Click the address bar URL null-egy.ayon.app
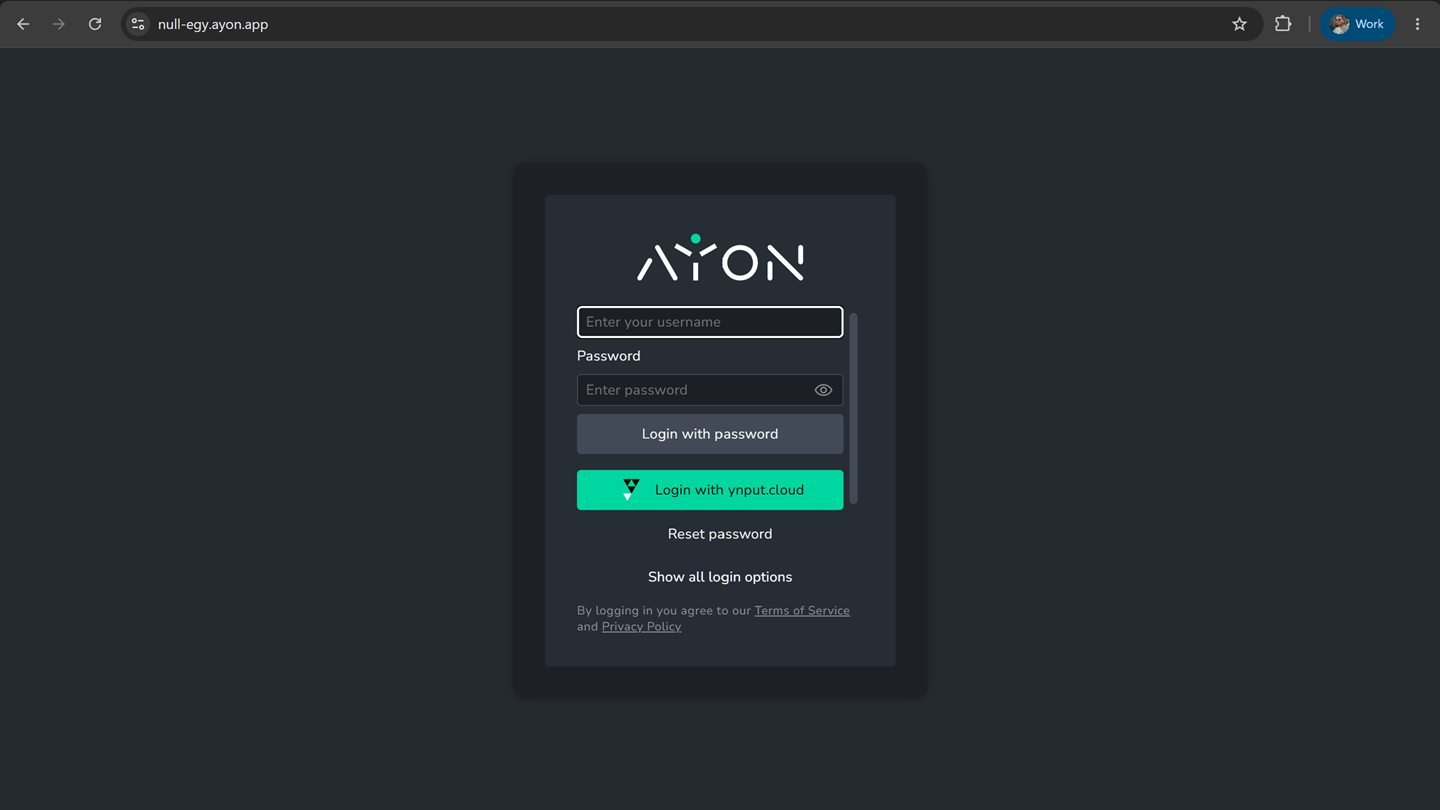Screen dimensions: 1440x810 213,24
